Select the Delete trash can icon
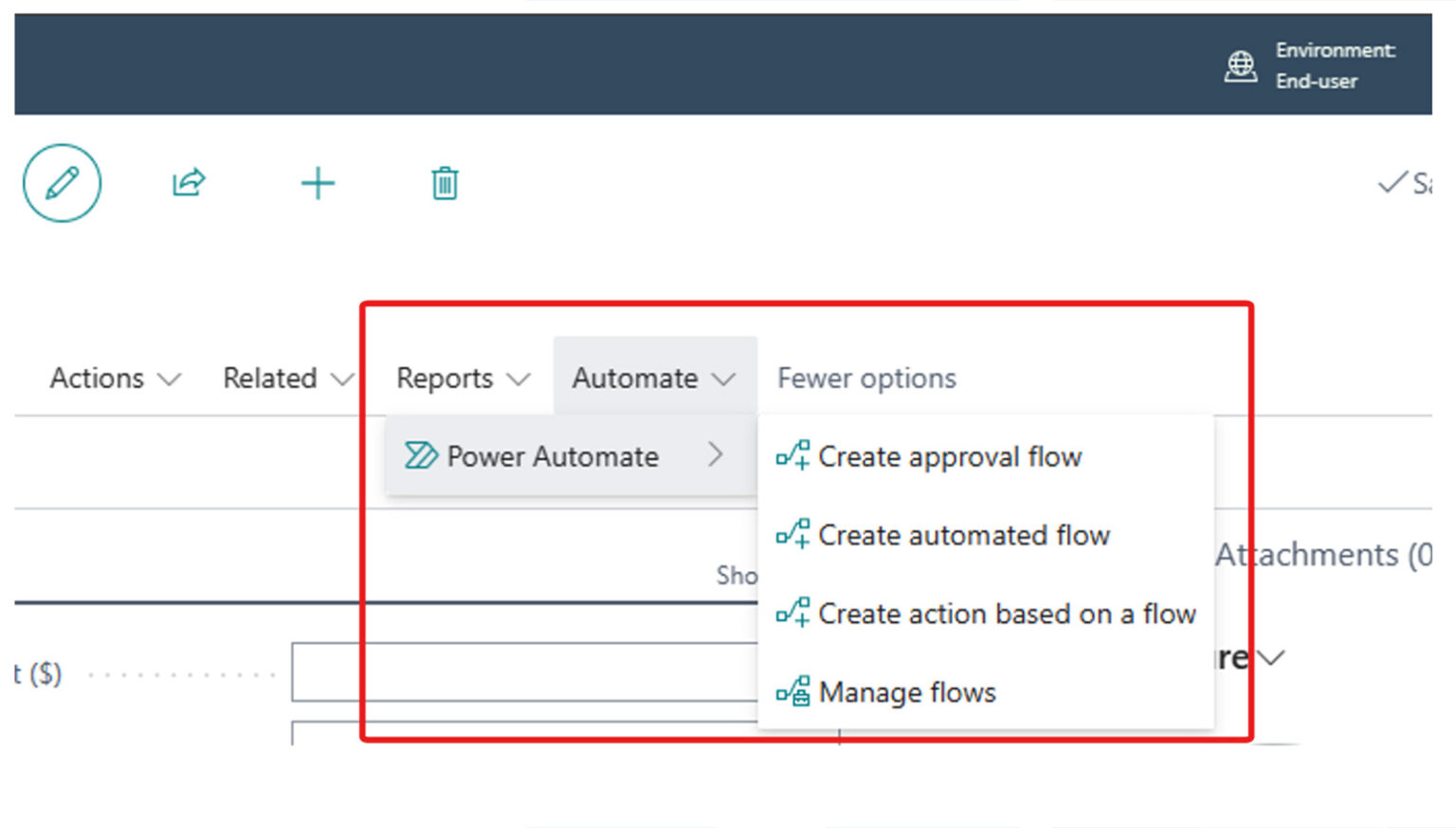The height and width of the screenshot is (828, 1456). [443, 183]
